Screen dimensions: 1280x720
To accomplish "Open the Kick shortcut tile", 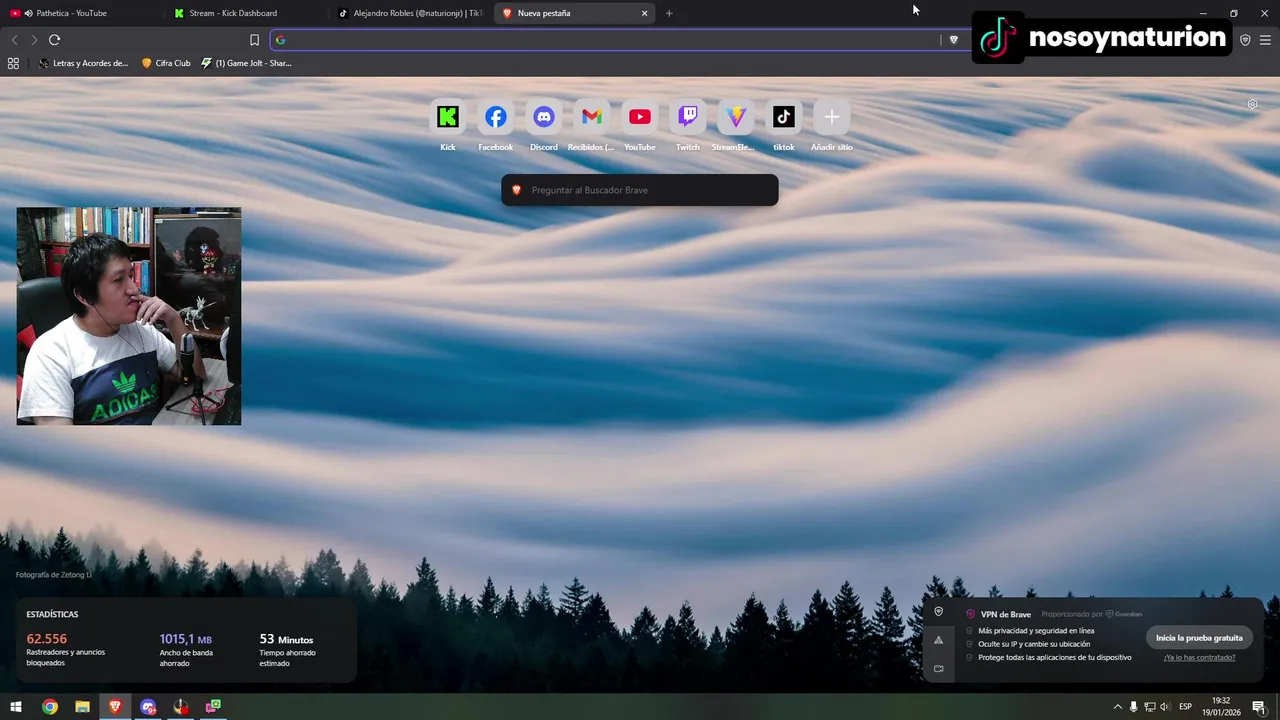I will (448, 117).
